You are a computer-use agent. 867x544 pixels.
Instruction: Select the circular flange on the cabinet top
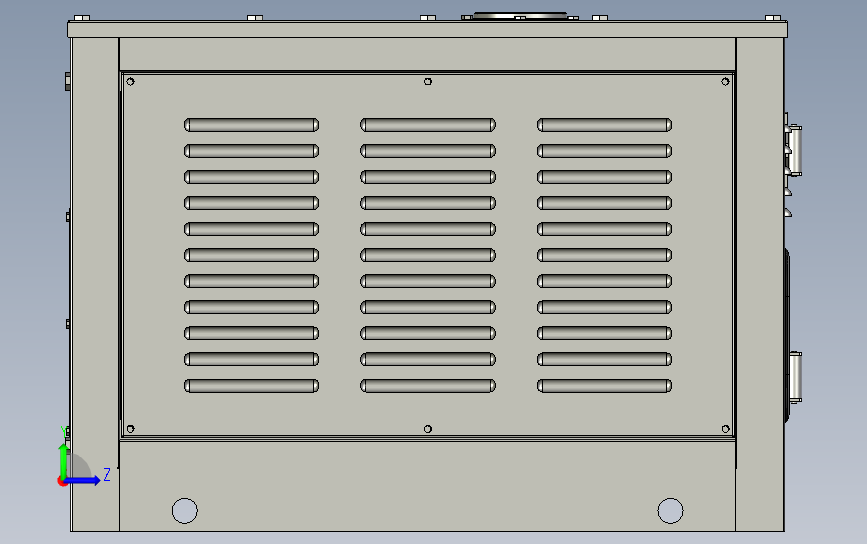pyautogui.click(x=520, y=16)
